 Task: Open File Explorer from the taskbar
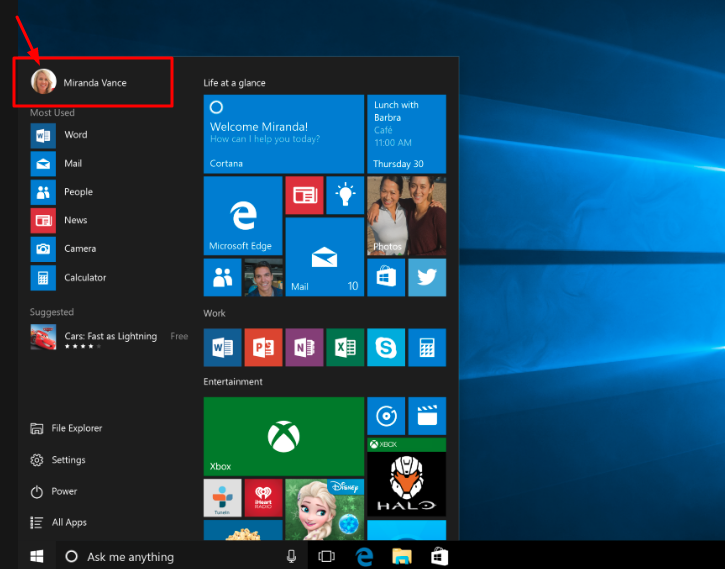(402, 556)
